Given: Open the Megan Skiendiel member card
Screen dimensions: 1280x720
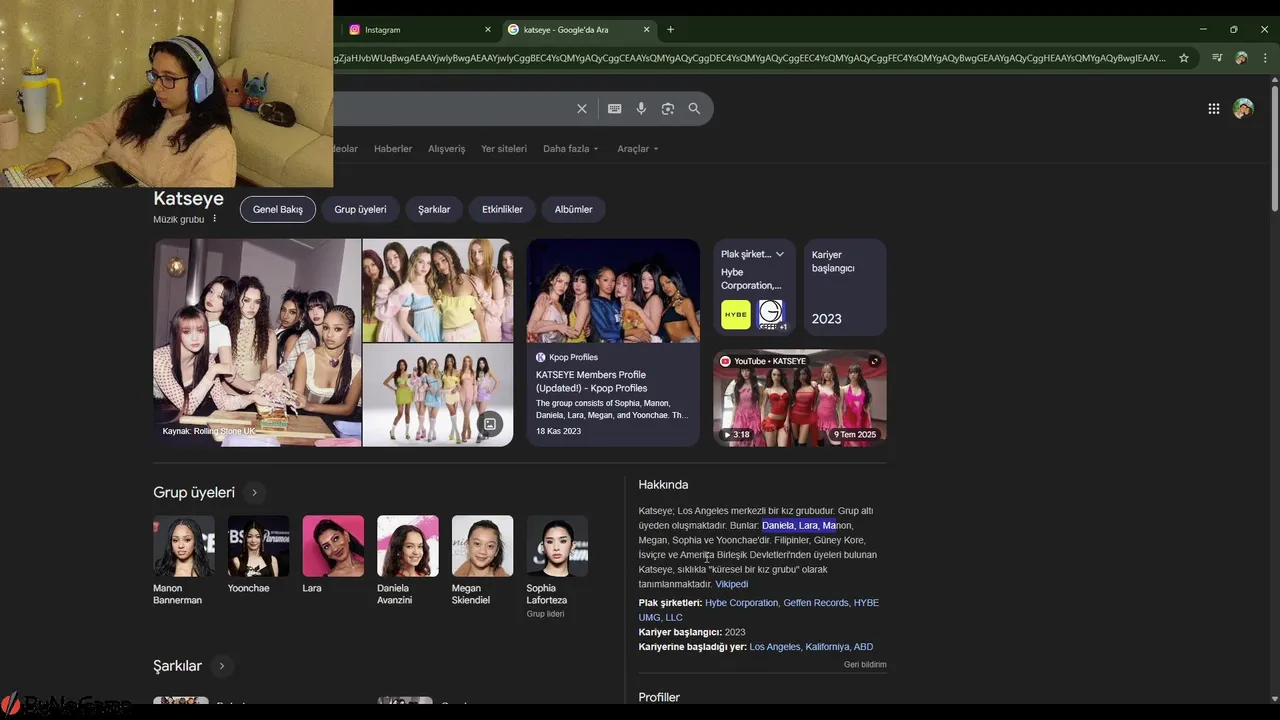Looking at the screenshot, I should pyautogui.click(x=482, y=560).
